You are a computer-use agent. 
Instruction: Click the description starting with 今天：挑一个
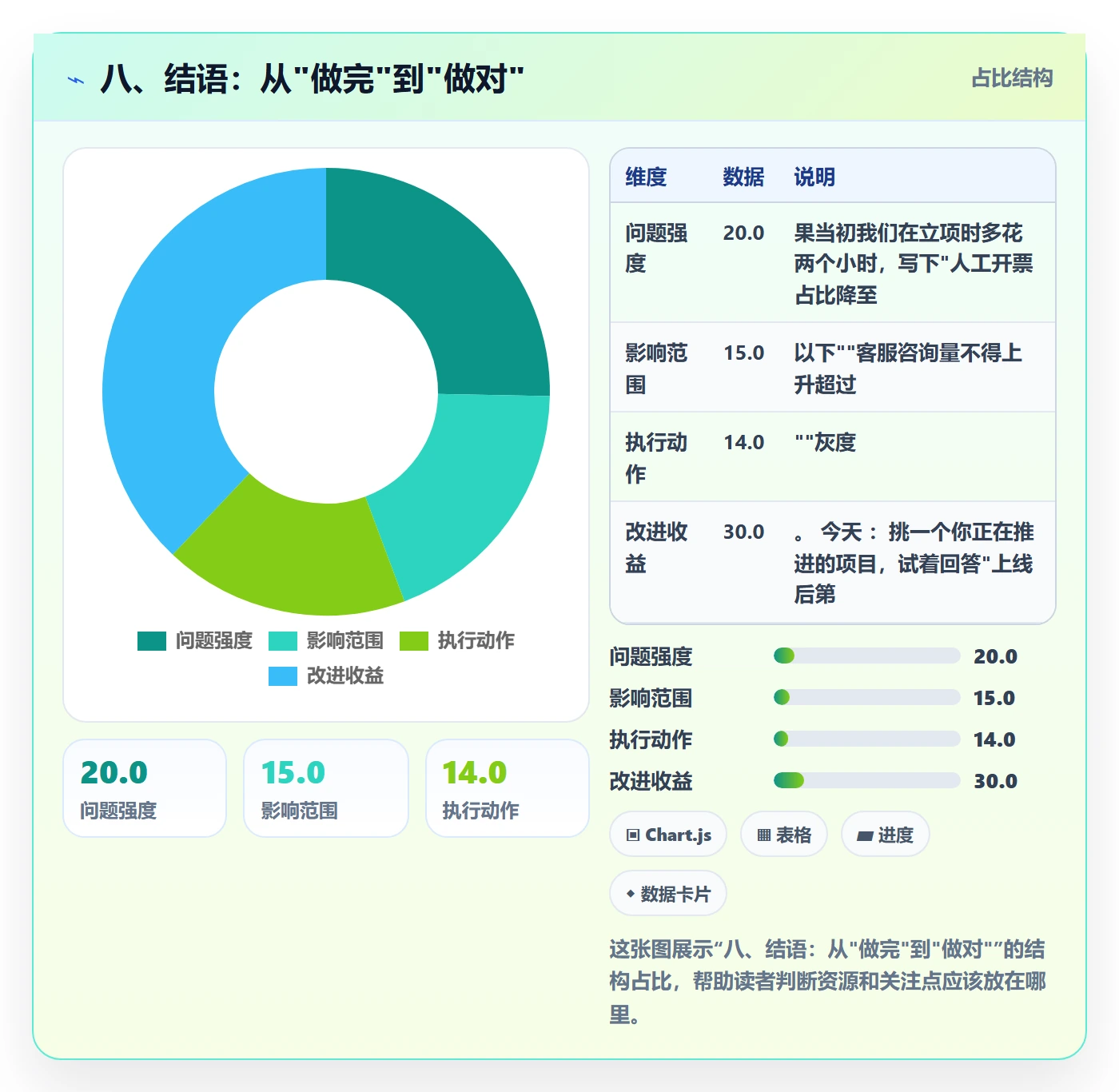[x=914, y=563]
